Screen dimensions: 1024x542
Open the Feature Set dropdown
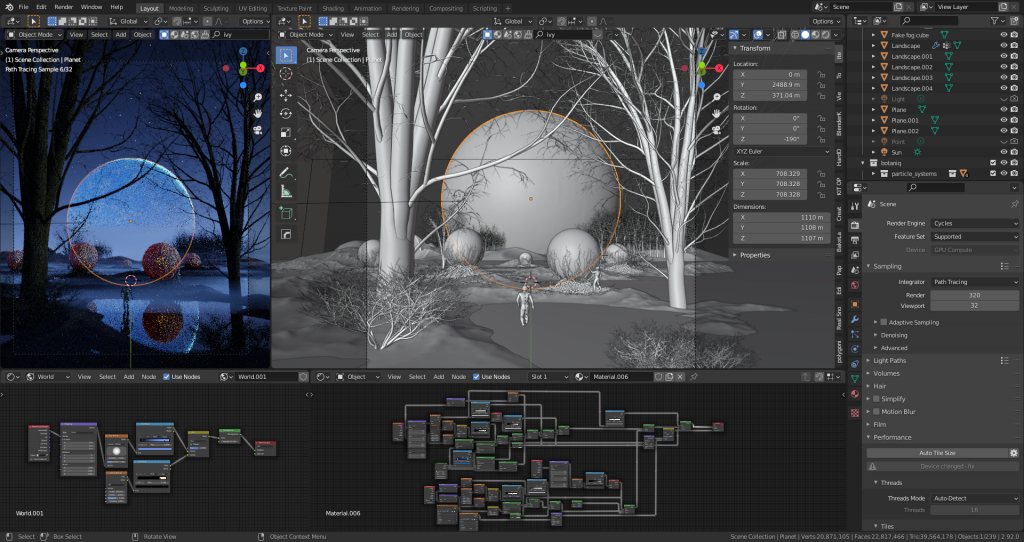(x=975, y=236)
